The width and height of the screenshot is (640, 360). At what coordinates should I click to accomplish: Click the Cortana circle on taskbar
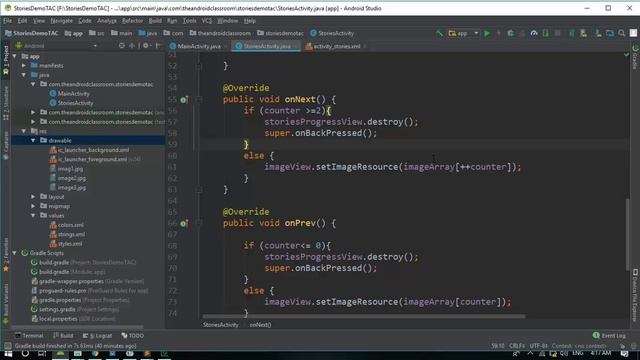25,353
